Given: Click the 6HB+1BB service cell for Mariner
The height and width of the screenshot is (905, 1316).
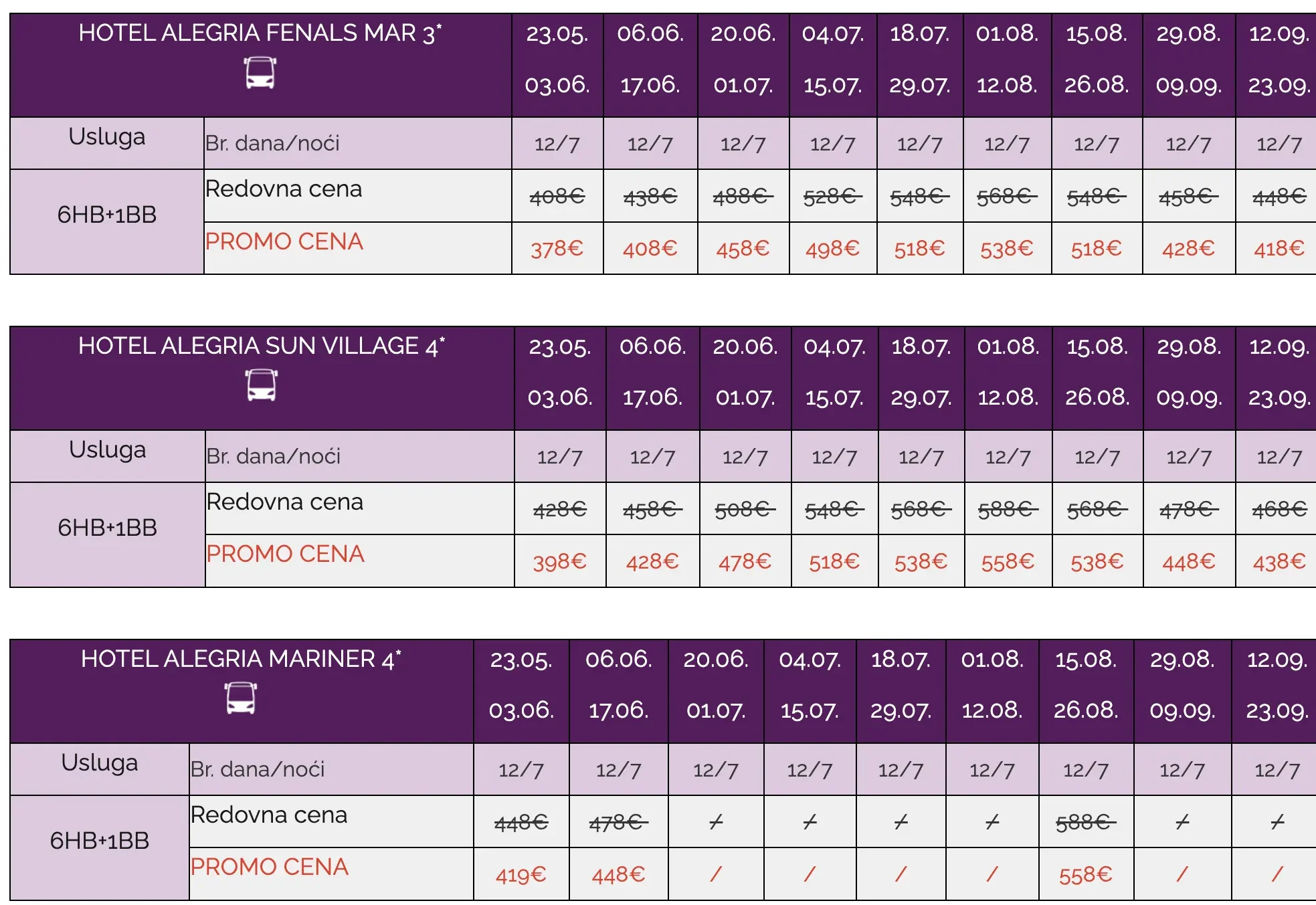Looking at the screenshot, I should [100, 841].
